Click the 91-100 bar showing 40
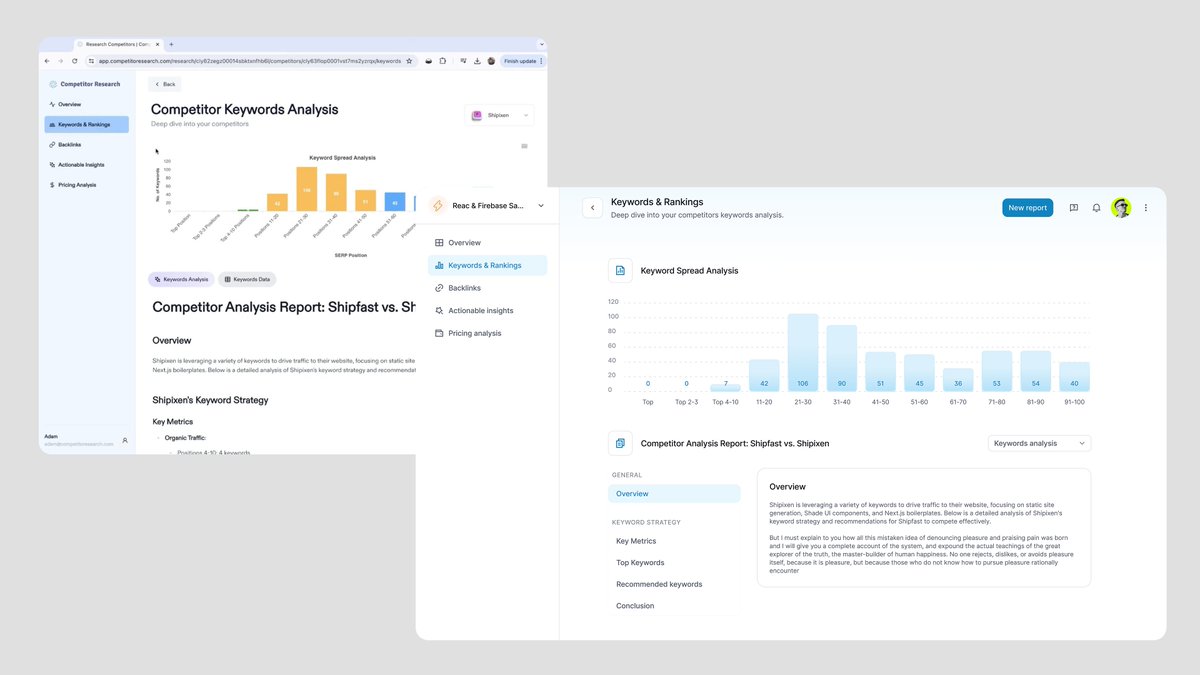 [1074, 376]
